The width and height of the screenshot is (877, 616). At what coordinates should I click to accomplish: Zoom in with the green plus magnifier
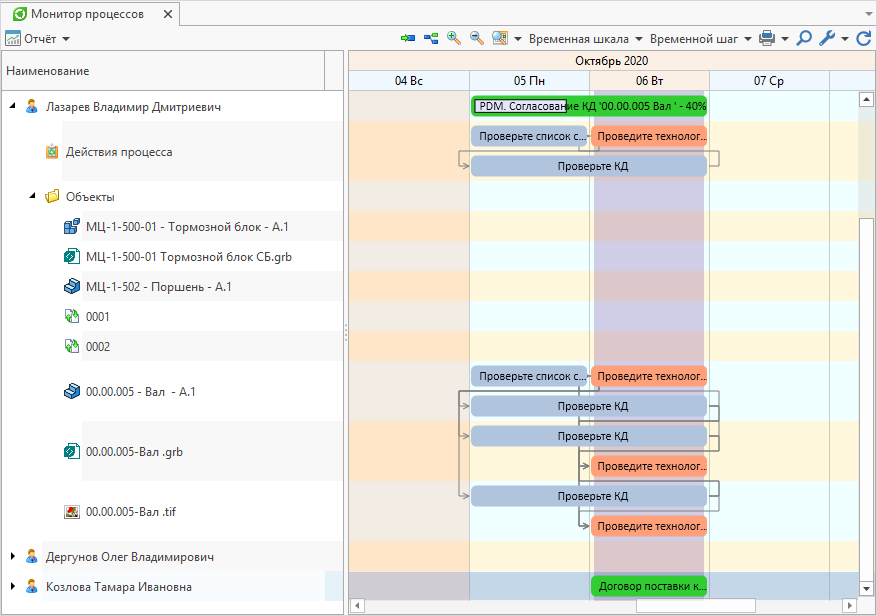(454, 38)
